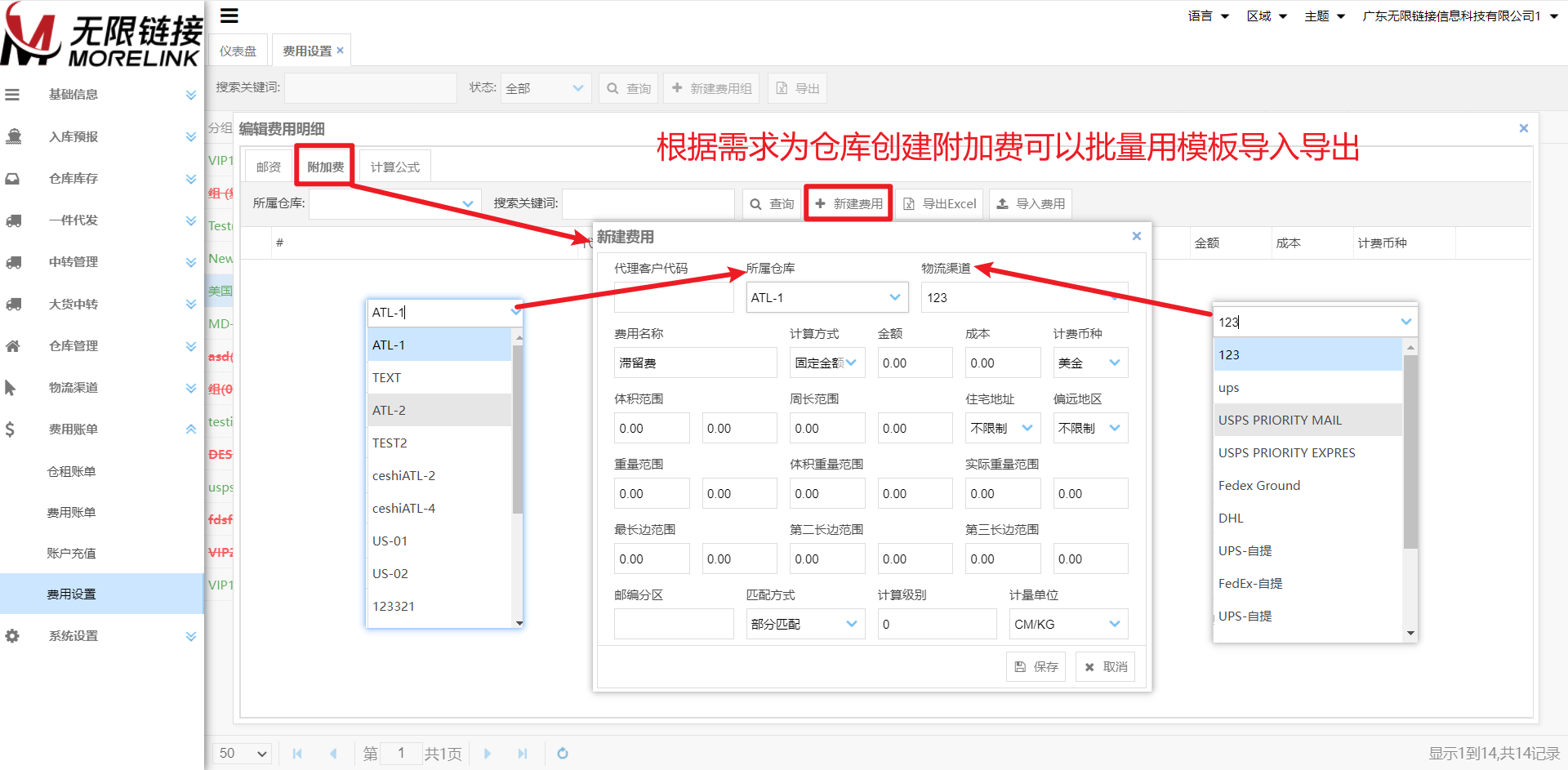The height and width of the screenshot is (770, 1568).
Task: Click the 代理客户代码 input field
Action: pyautogui.click(x=674, y=298)
